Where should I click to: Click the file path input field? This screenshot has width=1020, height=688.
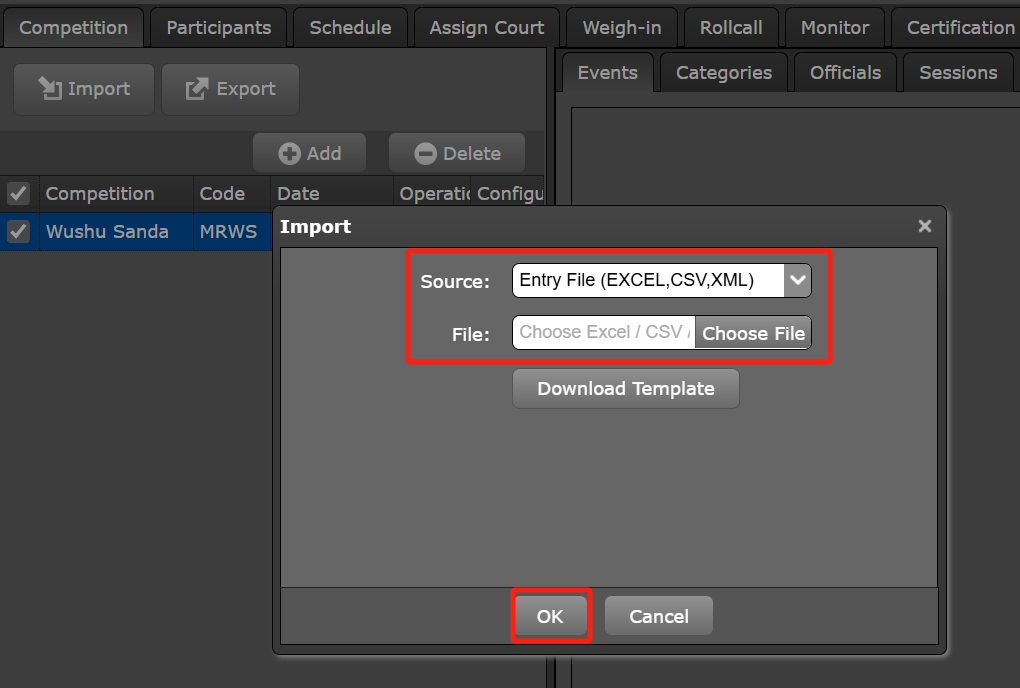[603, 333]
